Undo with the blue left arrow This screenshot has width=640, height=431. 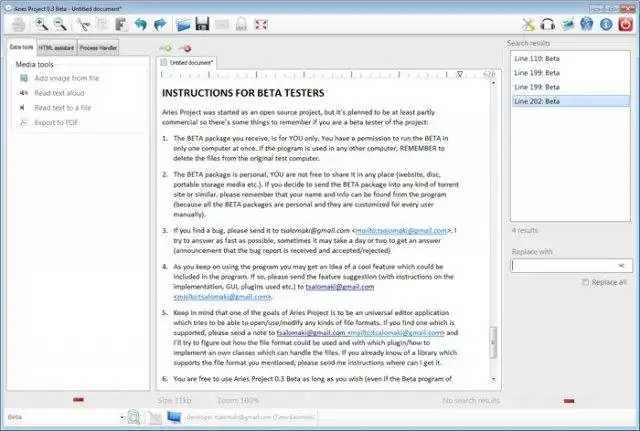pyautogui.click(x=141, y=24)
